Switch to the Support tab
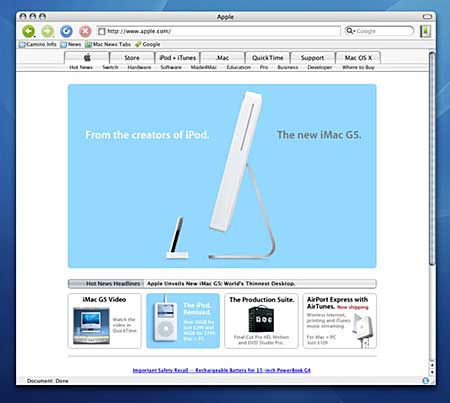This screenshot has width=450, height=403. coord(312,58)
